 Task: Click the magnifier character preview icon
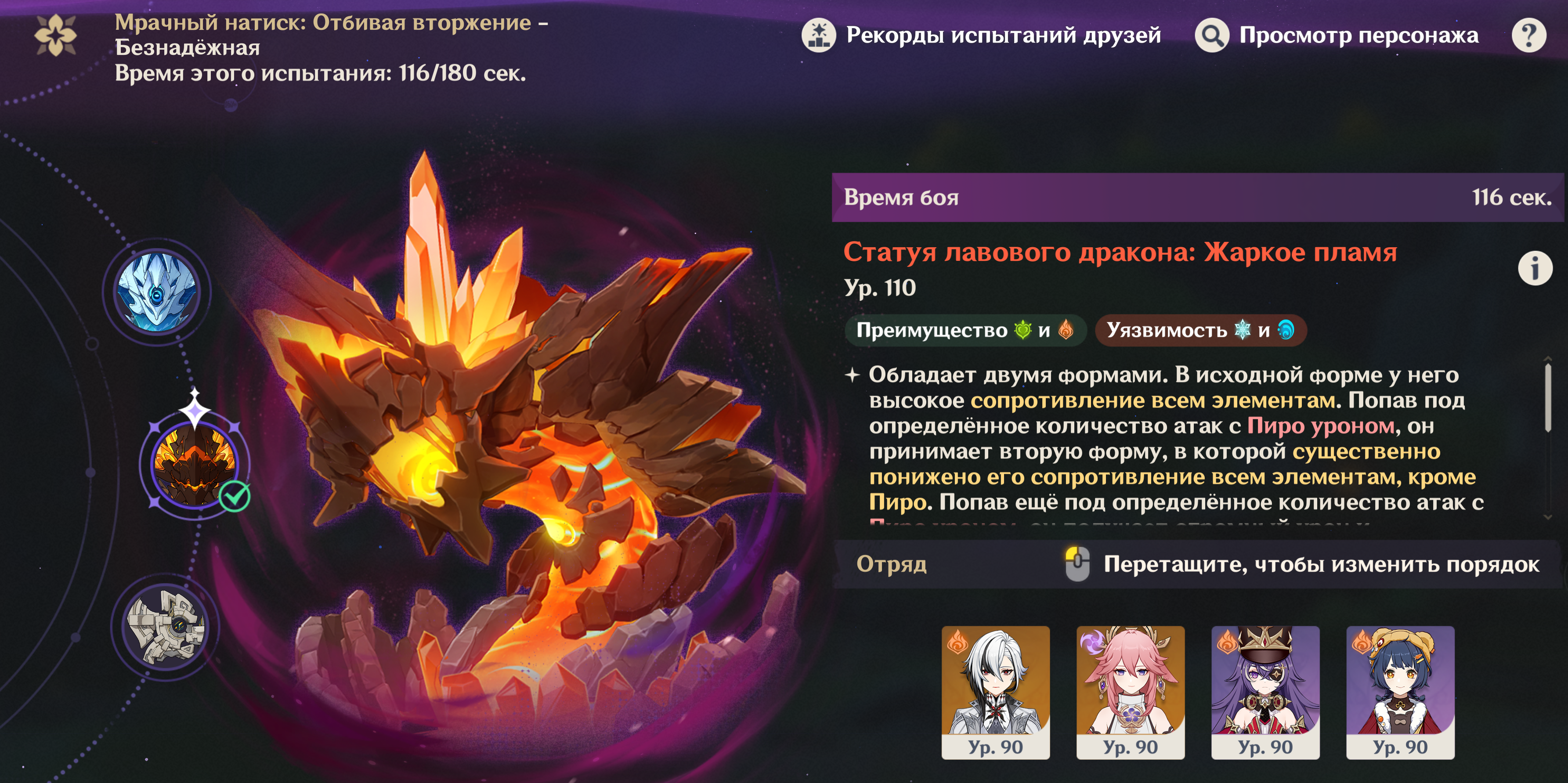[1212, 35]
